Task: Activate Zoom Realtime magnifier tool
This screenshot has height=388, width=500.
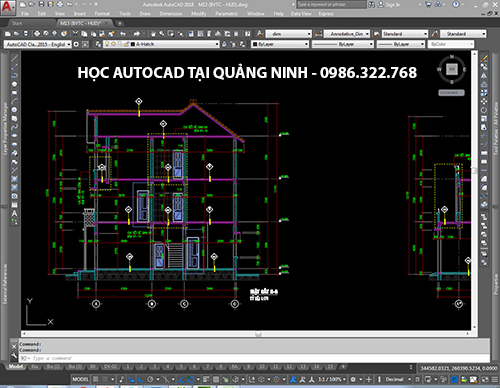Action: [x=162, y=34]
